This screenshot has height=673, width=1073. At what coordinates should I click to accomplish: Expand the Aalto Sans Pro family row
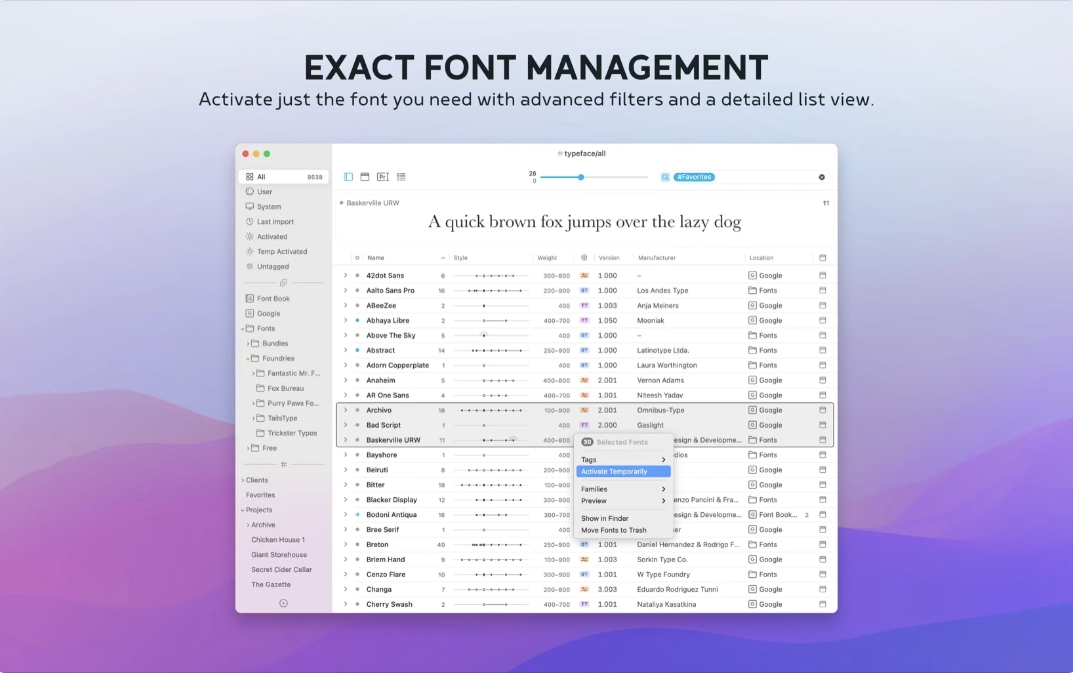[x=345, y=290]
